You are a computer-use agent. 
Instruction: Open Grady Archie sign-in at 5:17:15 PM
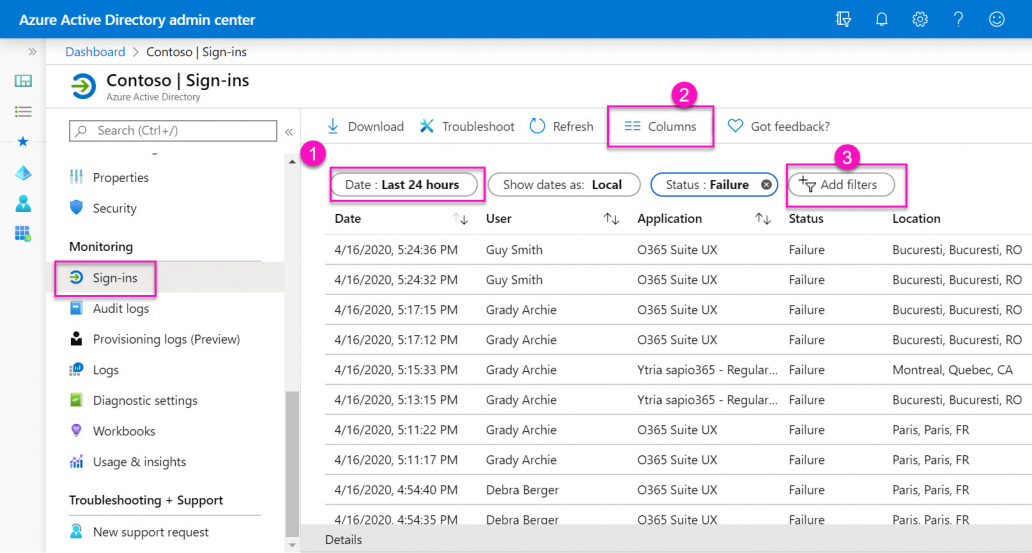678,309
